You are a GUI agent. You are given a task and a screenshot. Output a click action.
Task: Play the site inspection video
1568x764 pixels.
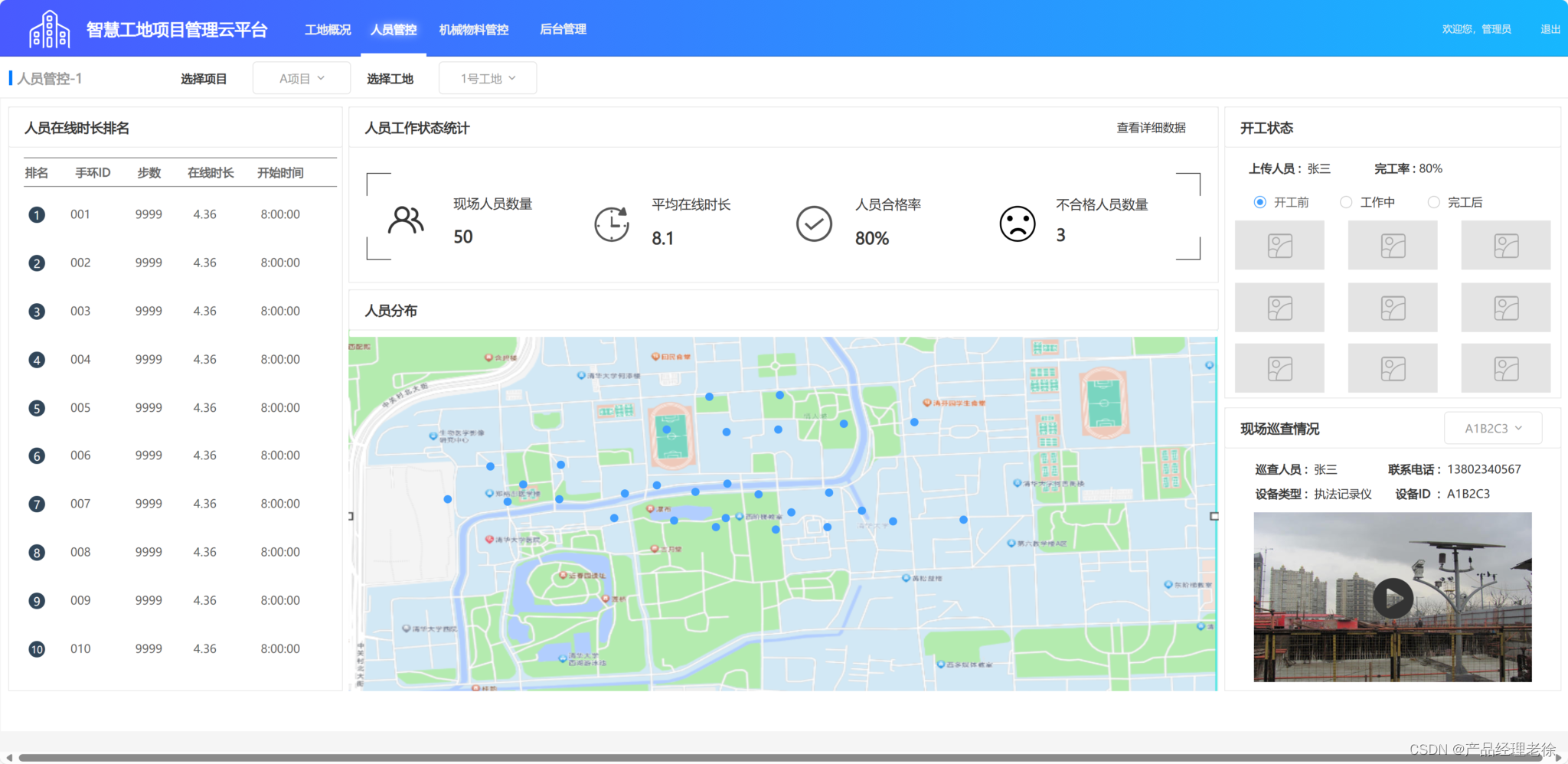[1393, 598]
